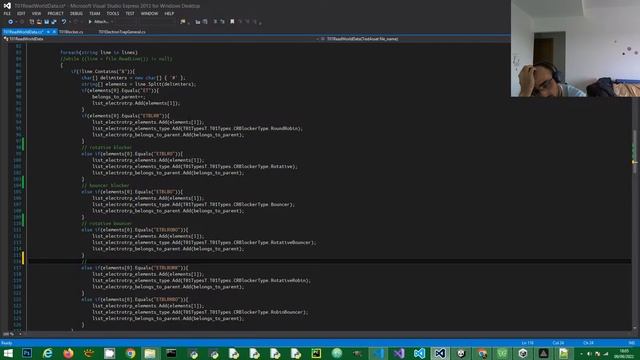Screen dimensions: 640x360
Task: Click the foreach(string line in lines) line
Action: (99, 53)
